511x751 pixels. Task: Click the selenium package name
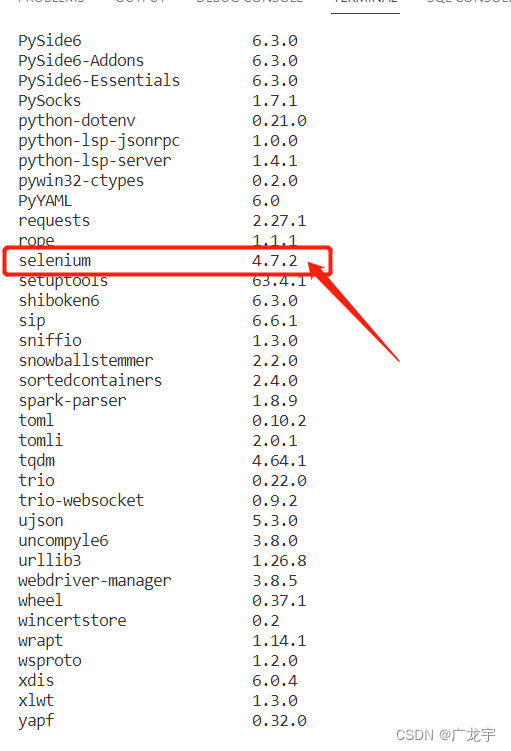55,261
